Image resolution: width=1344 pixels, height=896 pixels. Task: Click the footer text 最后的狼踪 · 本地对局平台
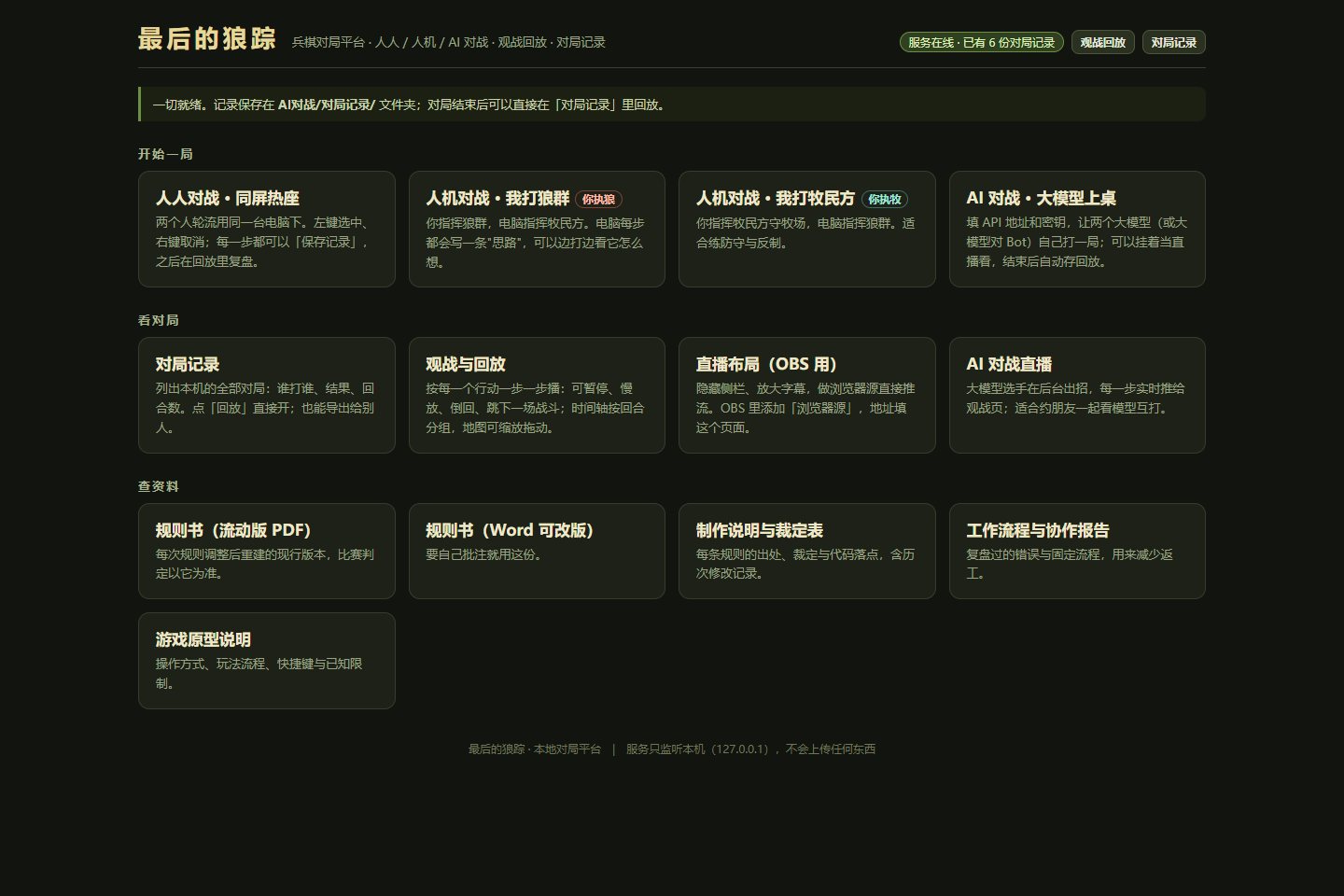pos(535,749)
